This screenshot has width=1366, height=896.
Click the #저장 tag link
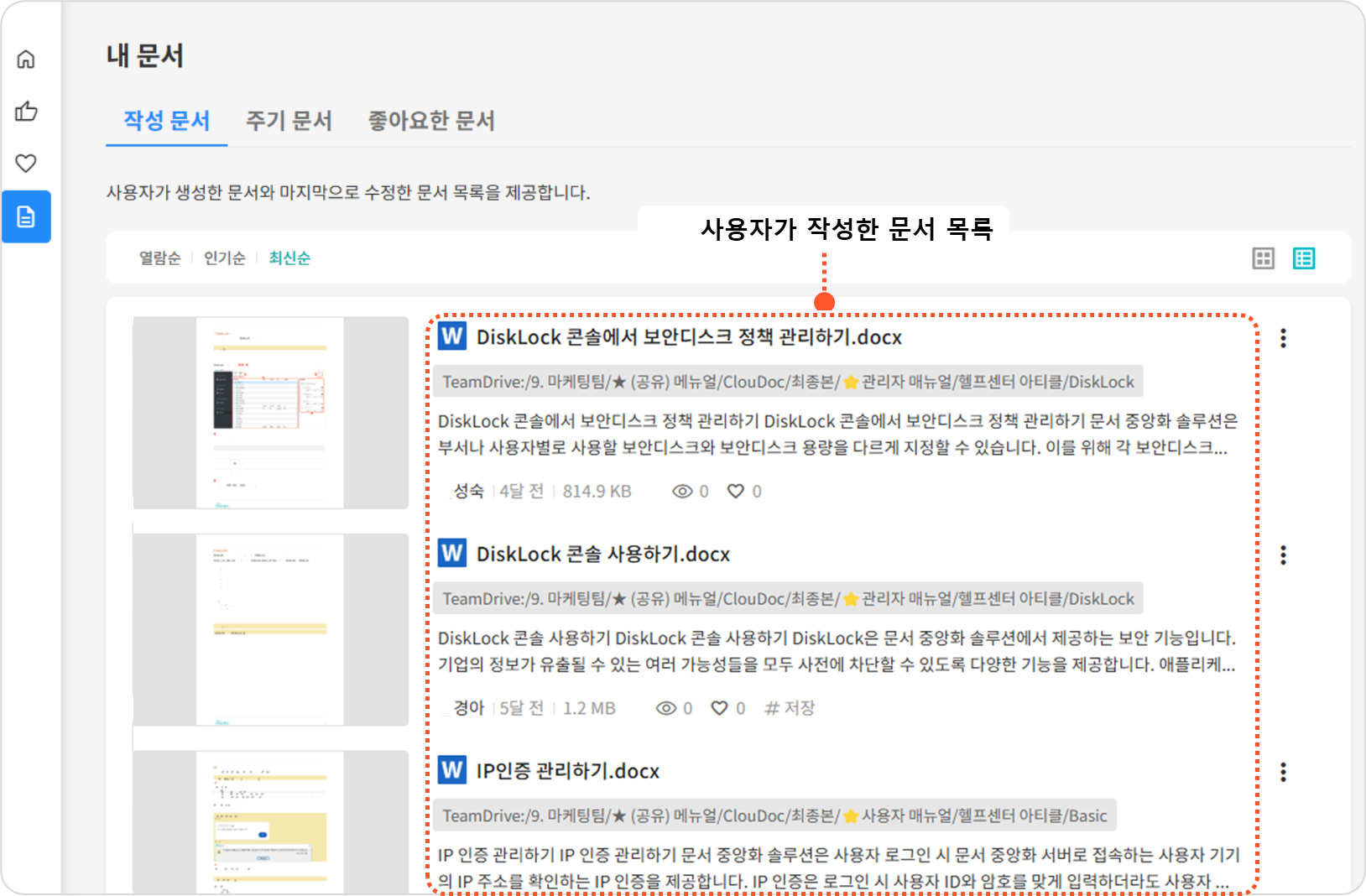pyautogui.click(x=790, y=708)
